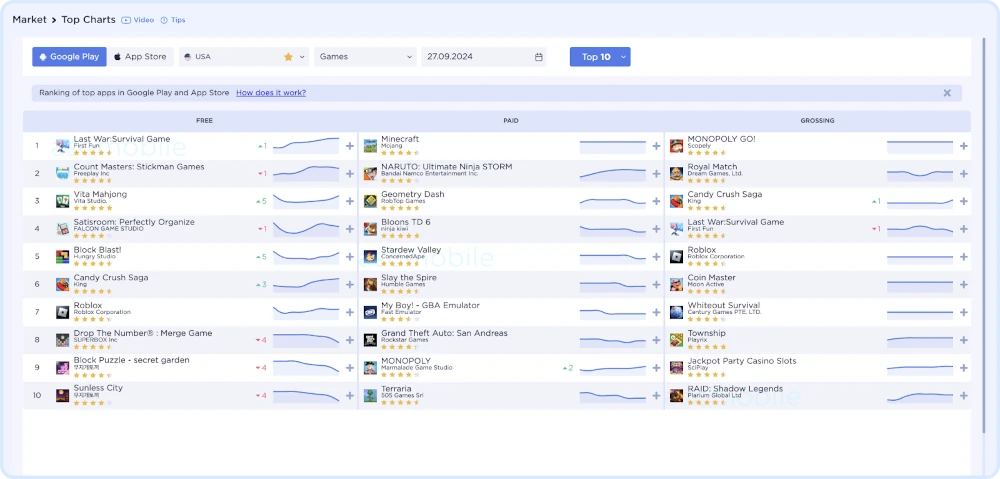Add Bloons TD 6 with plus icon
1000x479 pixels.
[656, 229]
